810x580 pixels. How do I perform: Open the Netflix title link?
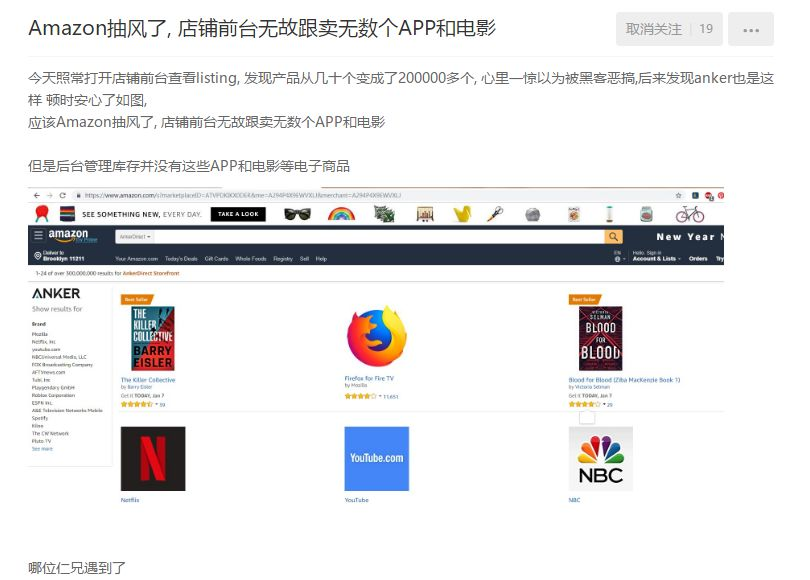[x=130, y=500]
